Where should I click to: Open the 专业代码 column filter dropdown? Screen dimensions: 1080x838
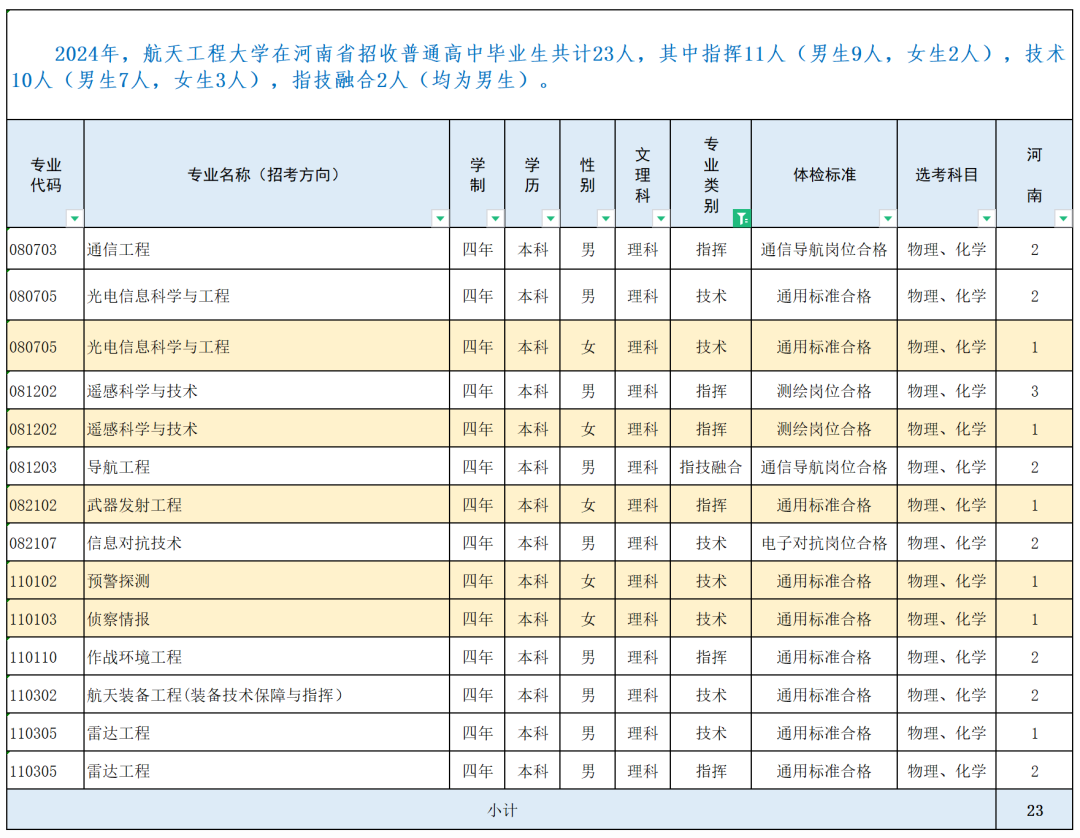[74, 218]
